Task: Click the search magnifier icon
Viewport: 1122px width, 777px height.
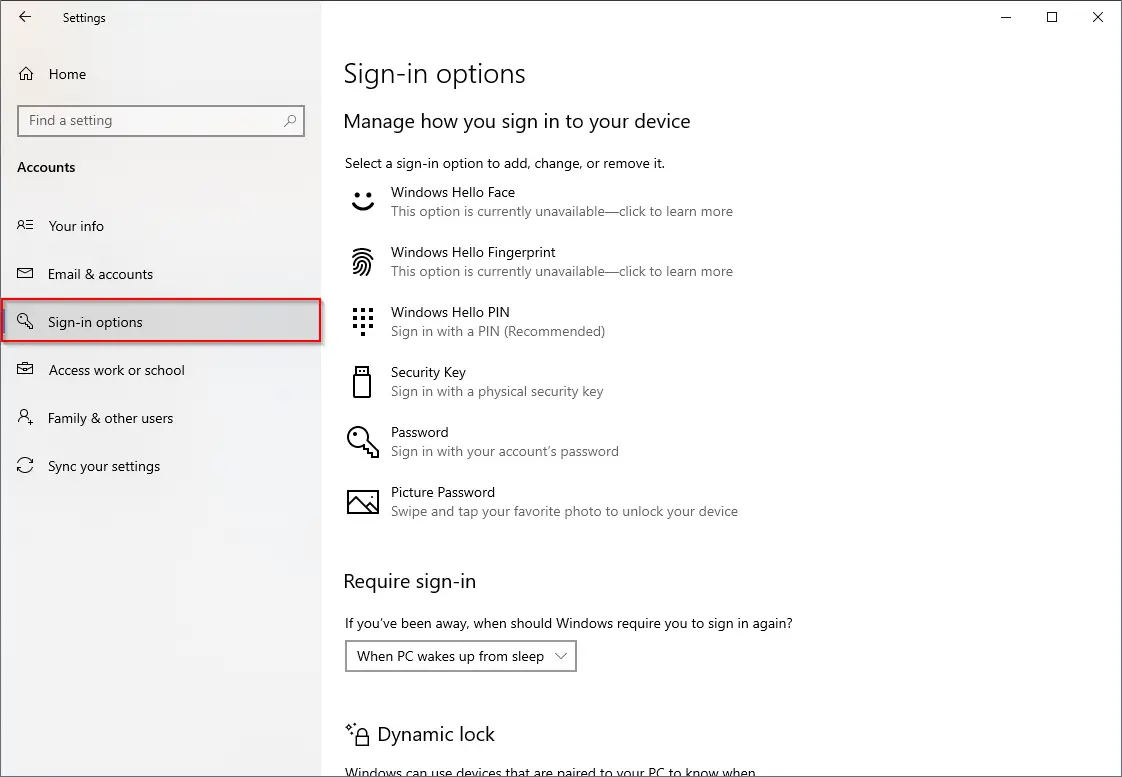Action: [x=290, y=121]
